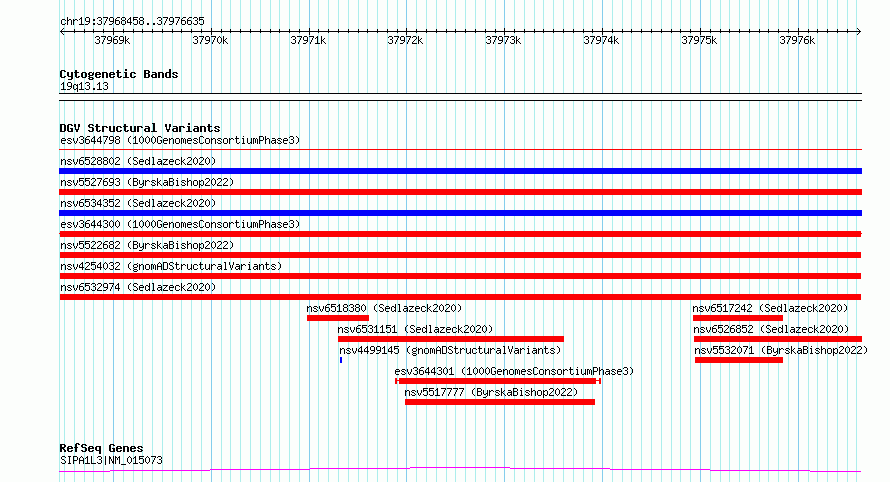Click the red bar under nsv6532974
Viewport: 890px width, 482px height.
point(460,297)
